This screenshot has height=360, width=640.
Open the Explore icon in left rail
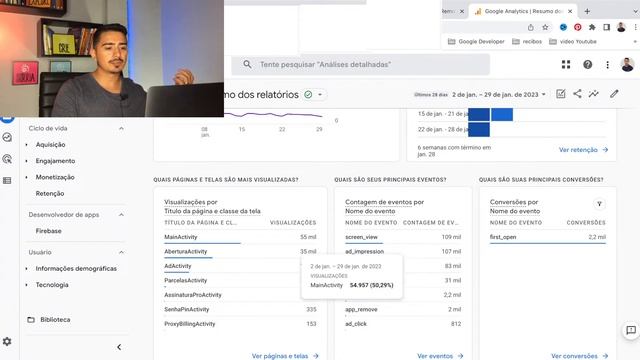tap(7, 138)
